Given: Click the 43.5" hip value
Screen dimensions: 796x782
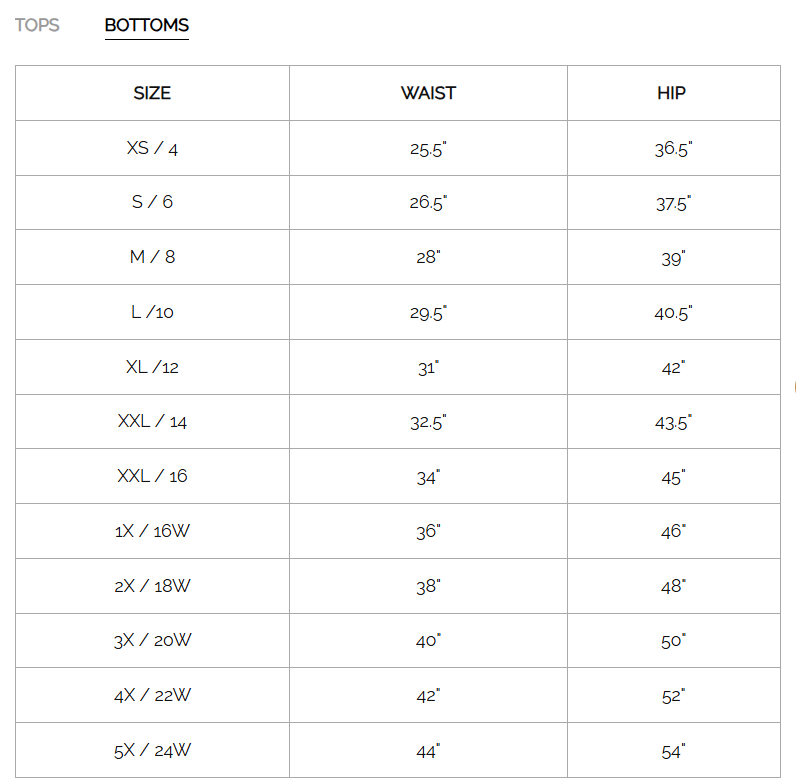Looking at the screenshot, I should [673, 422].
